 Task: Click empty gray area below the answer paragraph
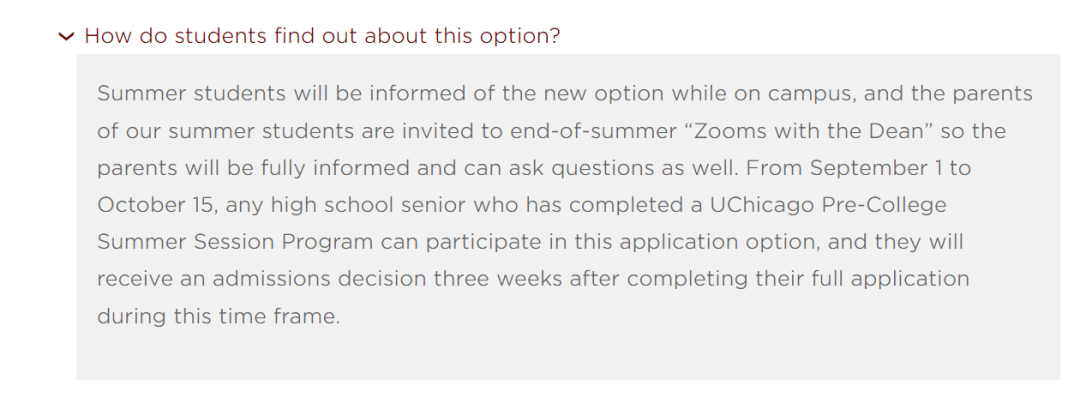point(568,354)
